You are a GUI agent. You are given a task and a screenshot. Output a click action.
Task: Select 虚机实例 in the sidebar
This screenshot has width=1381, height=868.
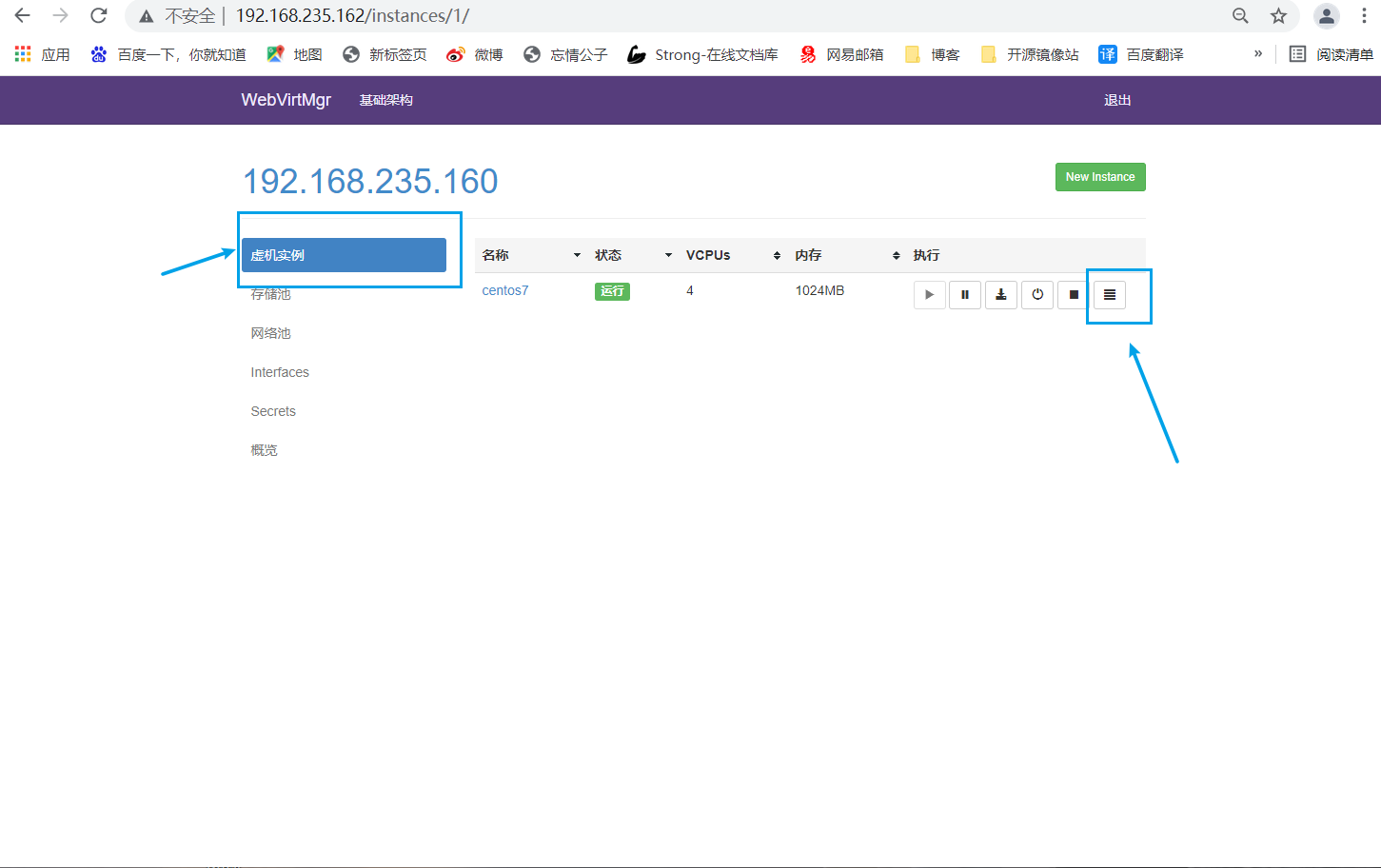coord(344,255)
